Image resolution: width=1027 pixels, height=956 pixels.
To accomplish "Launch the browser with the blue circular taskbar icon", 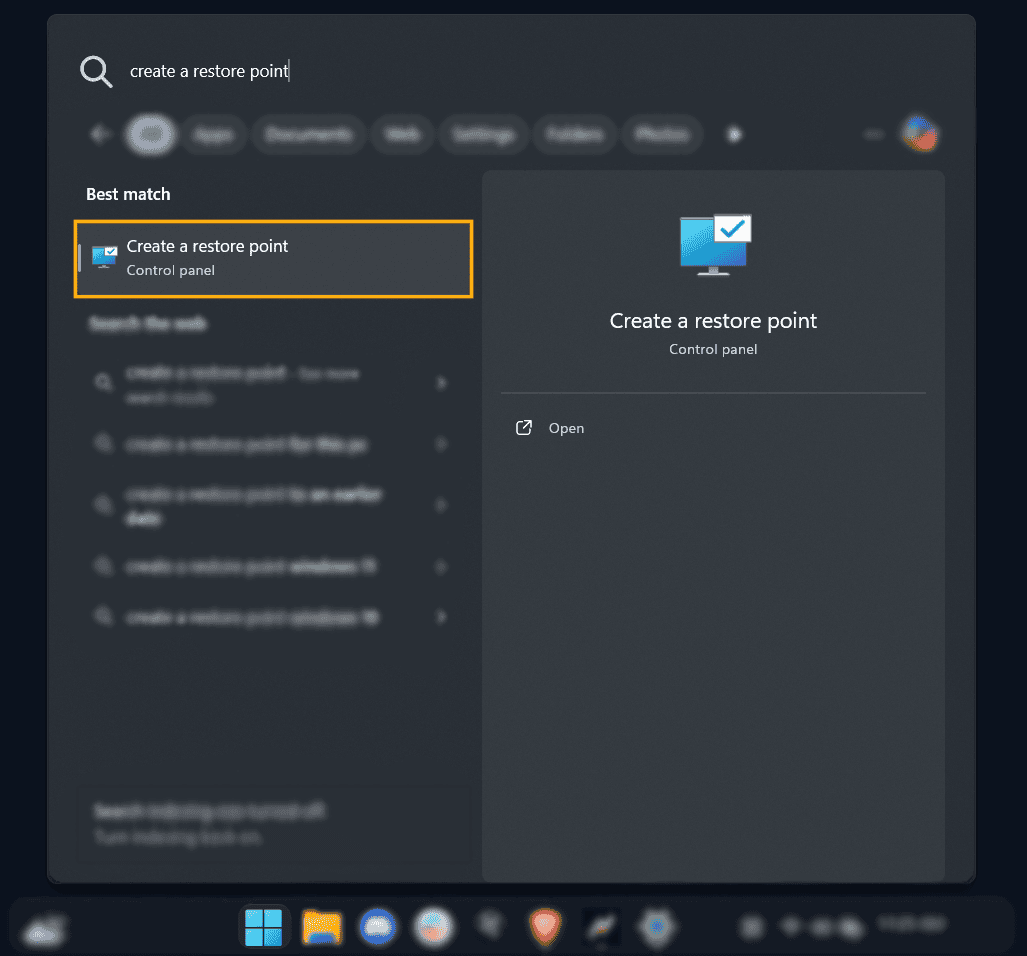I will 377,927.
